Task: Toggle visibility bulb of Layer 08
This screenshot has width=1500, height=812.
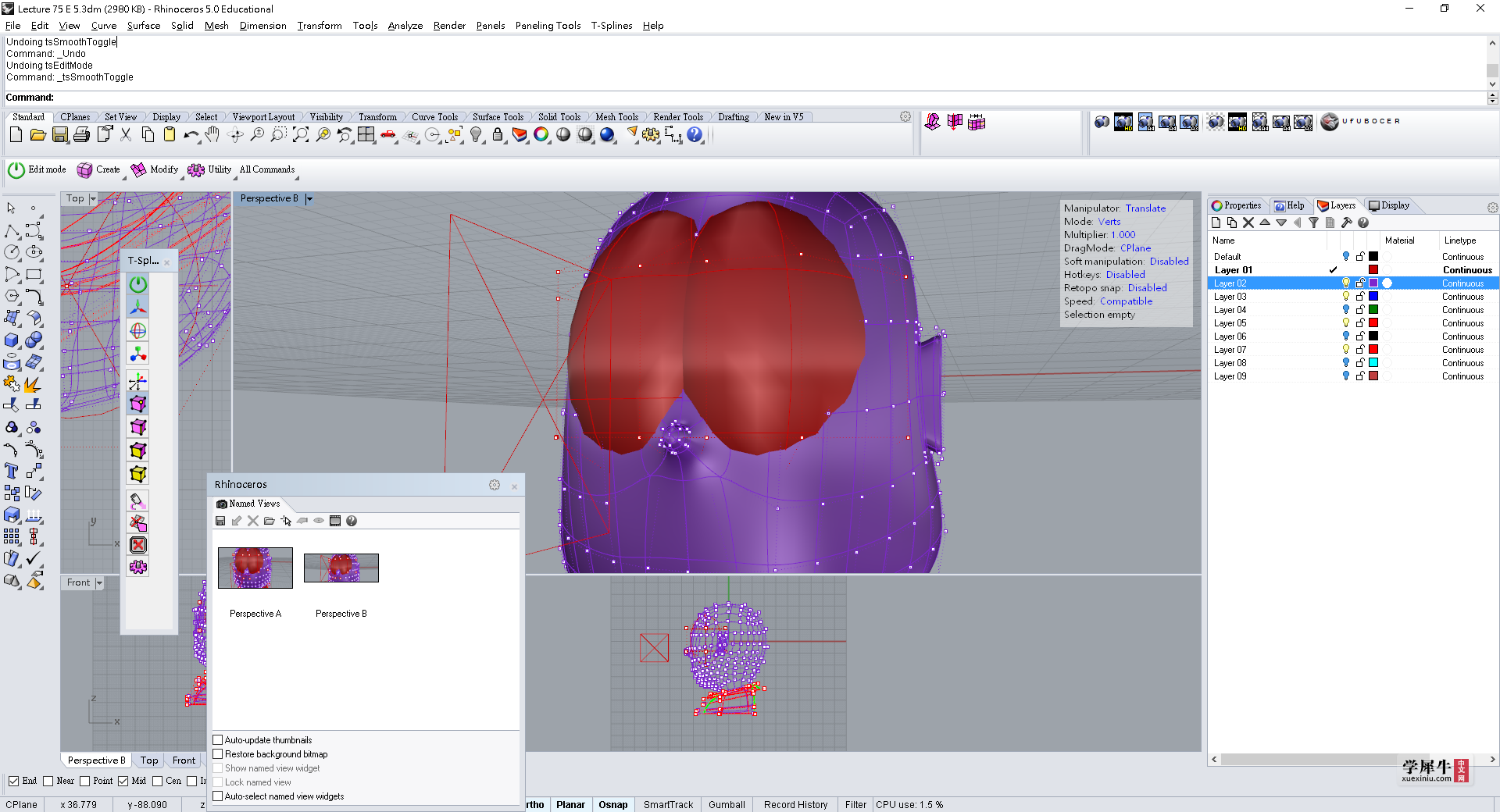Action: [1345, 363]
